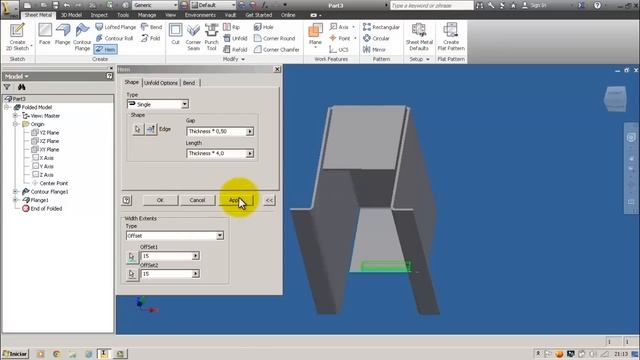Viewport: 640px width, 360px height.
Task: Create a work Point
Action: (x=340, y=38)
